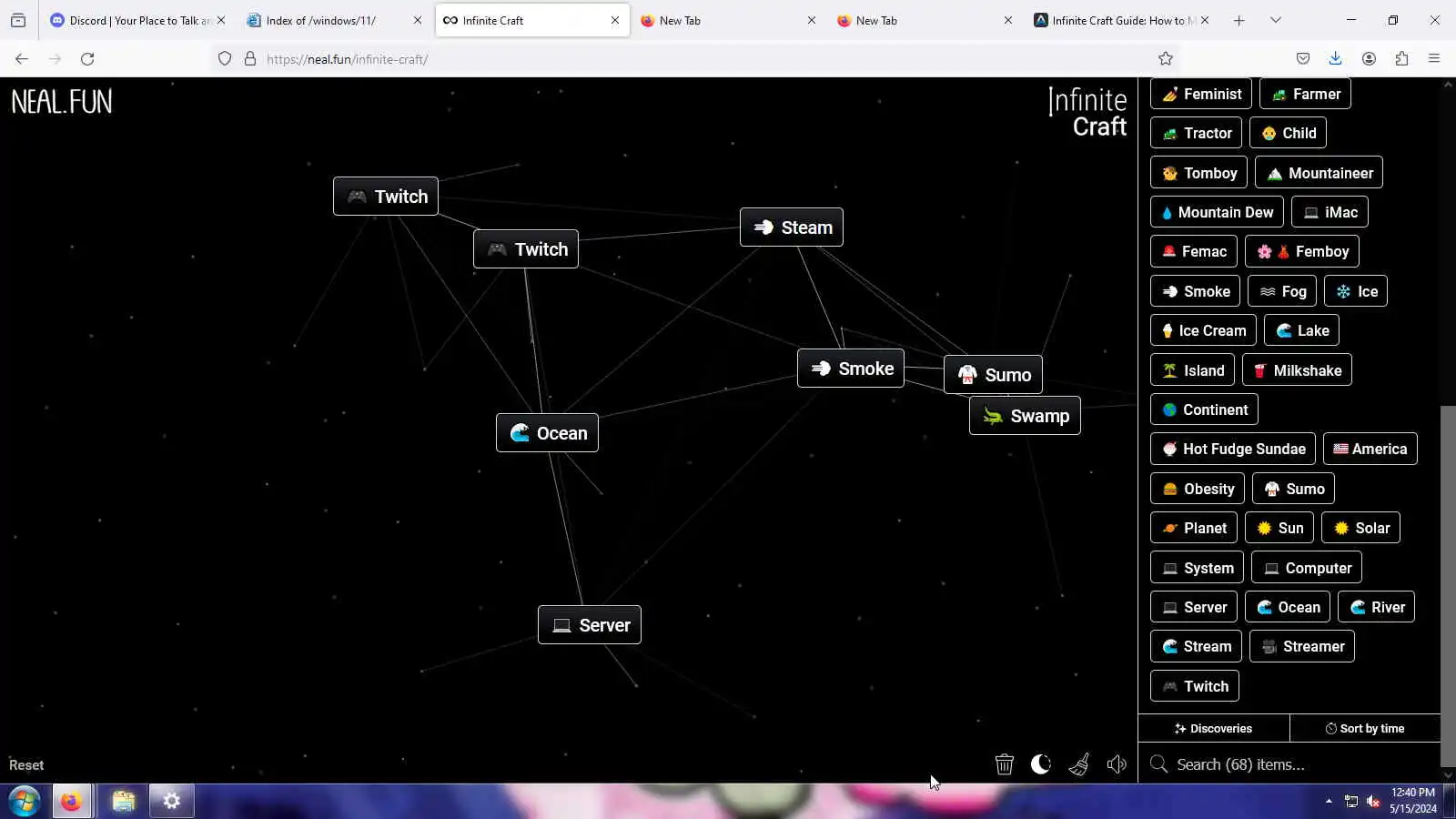This screenshot has height=819, width=1456.
Task: Click the Femboy item
Action: click(x=1301, y=251)
